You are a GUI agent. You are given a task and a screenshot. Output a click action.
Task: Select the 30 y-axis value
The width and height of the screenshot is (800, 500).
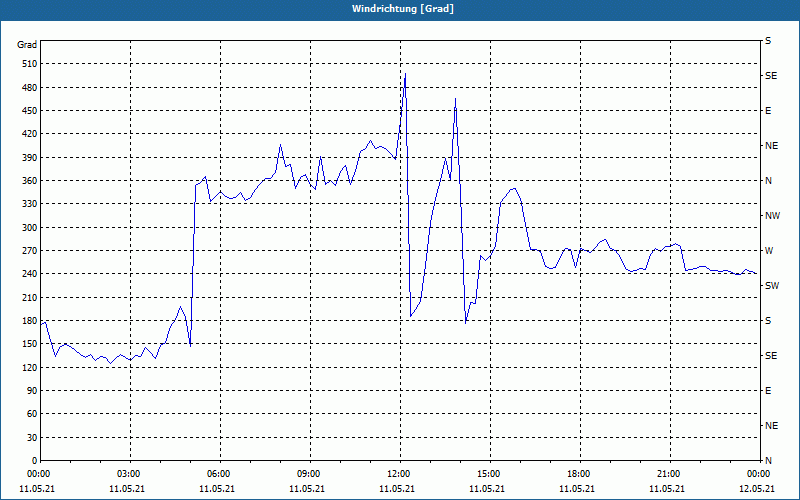point(31,437)
